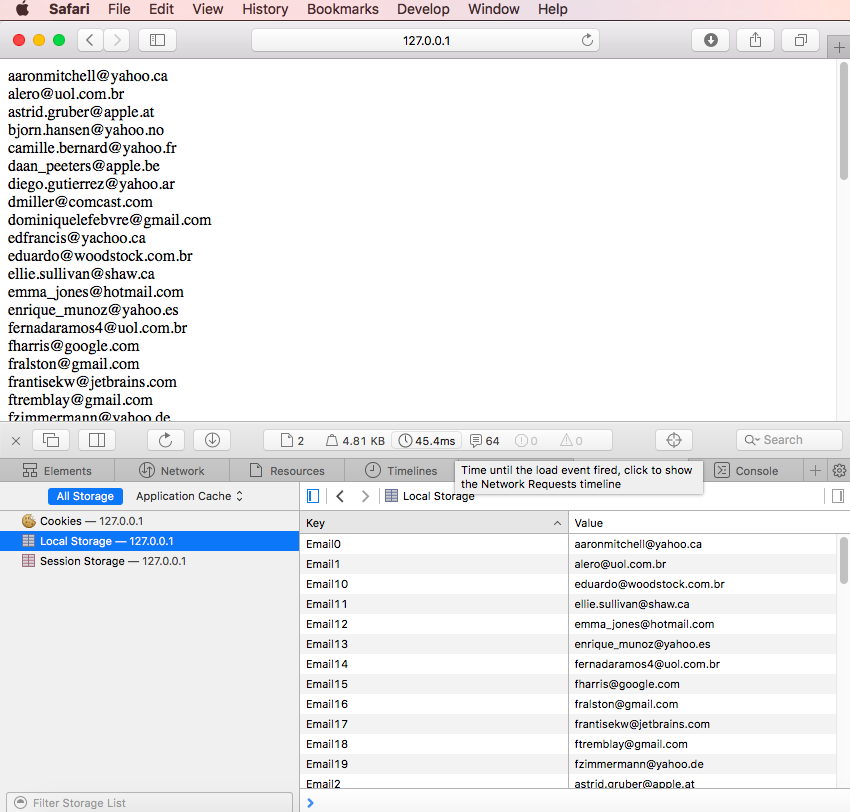850x812 pixels.
Task: Click the Filter Storage List field
Action: point(150,803)
